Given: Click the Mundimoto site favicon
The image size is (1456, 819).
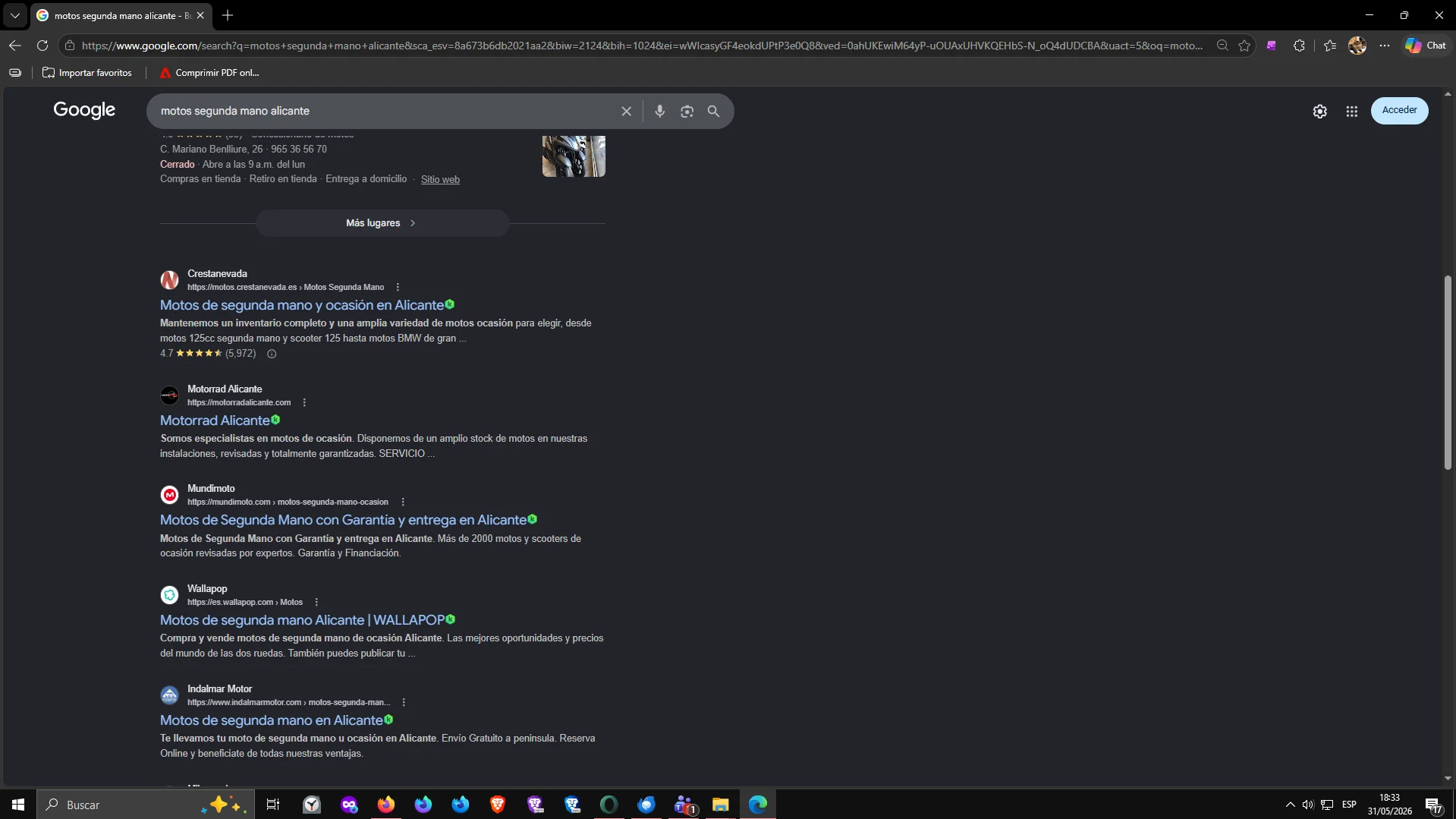Looking at the screenshot, I should coord(170,495).
